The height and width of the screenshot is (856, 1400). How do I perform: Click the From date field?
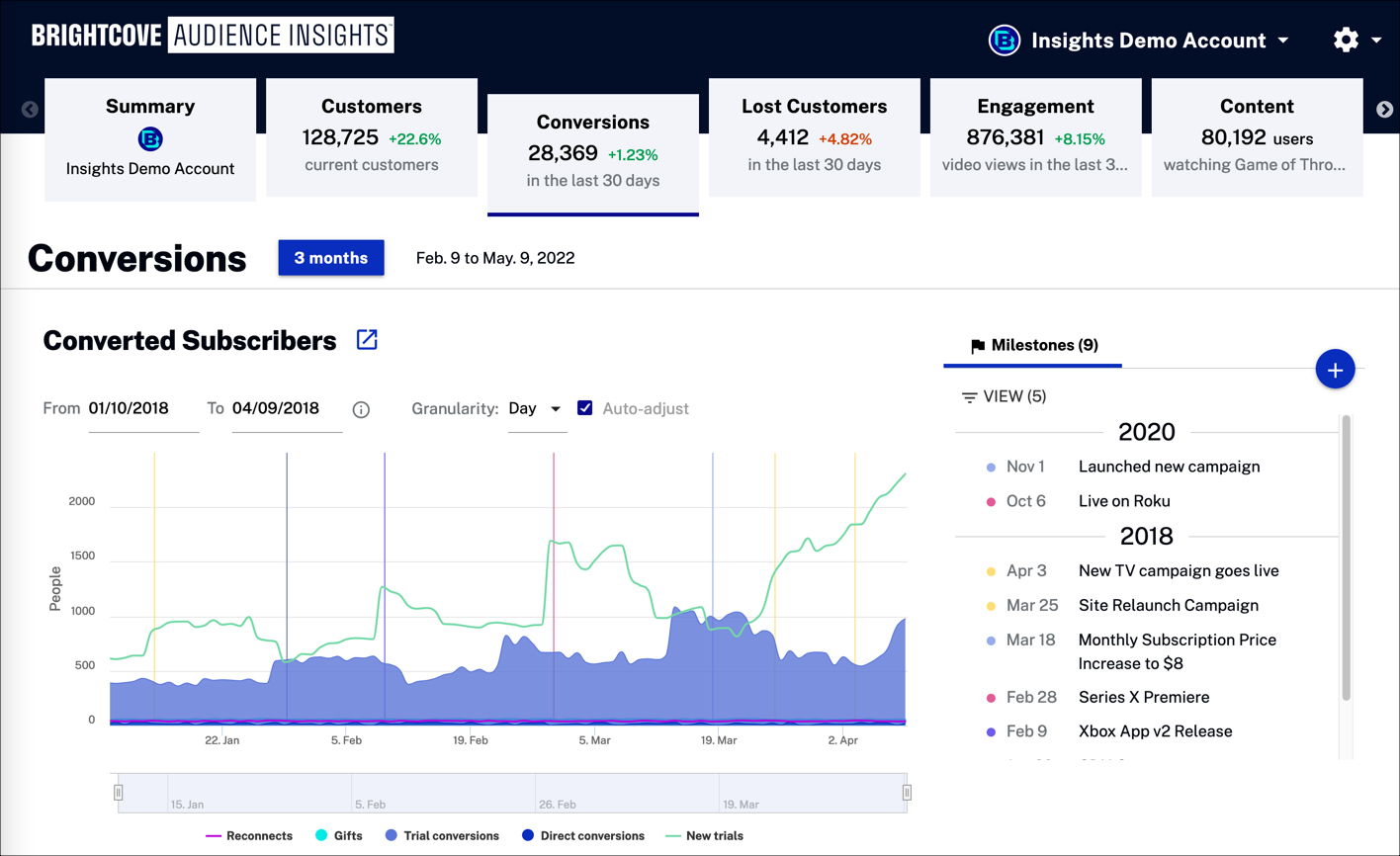142,409
